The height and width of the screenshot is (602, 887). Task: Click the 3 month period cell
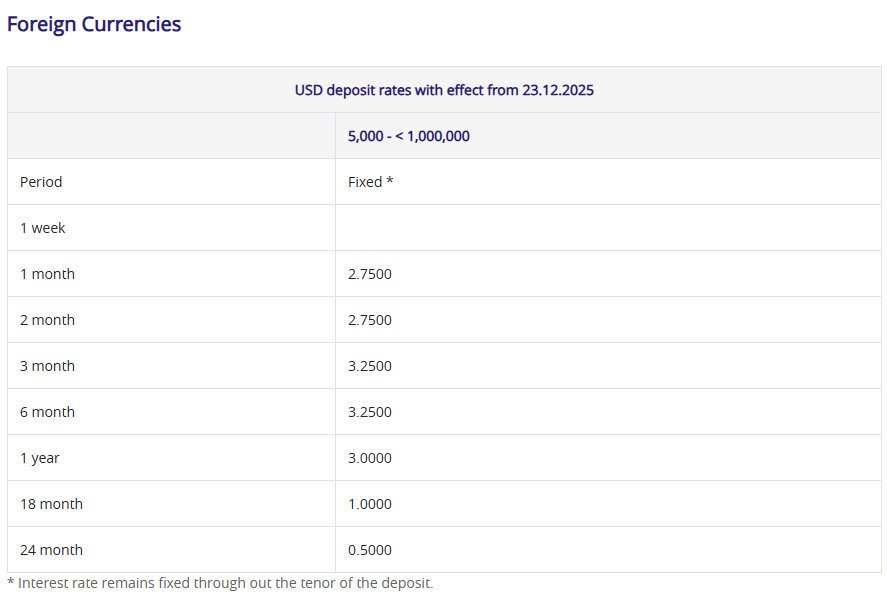click(x=47, y=366)
